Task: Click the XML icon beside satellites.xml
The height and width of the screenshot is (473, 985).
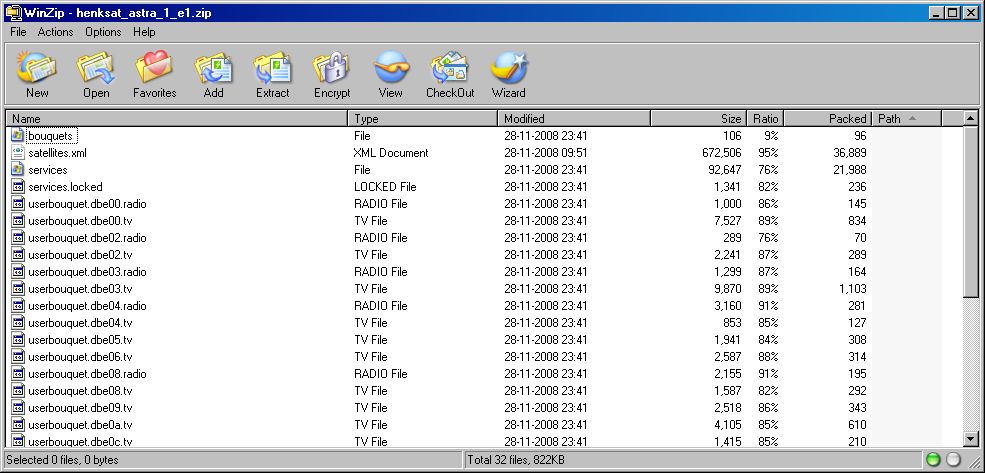Action: [18, 153]
